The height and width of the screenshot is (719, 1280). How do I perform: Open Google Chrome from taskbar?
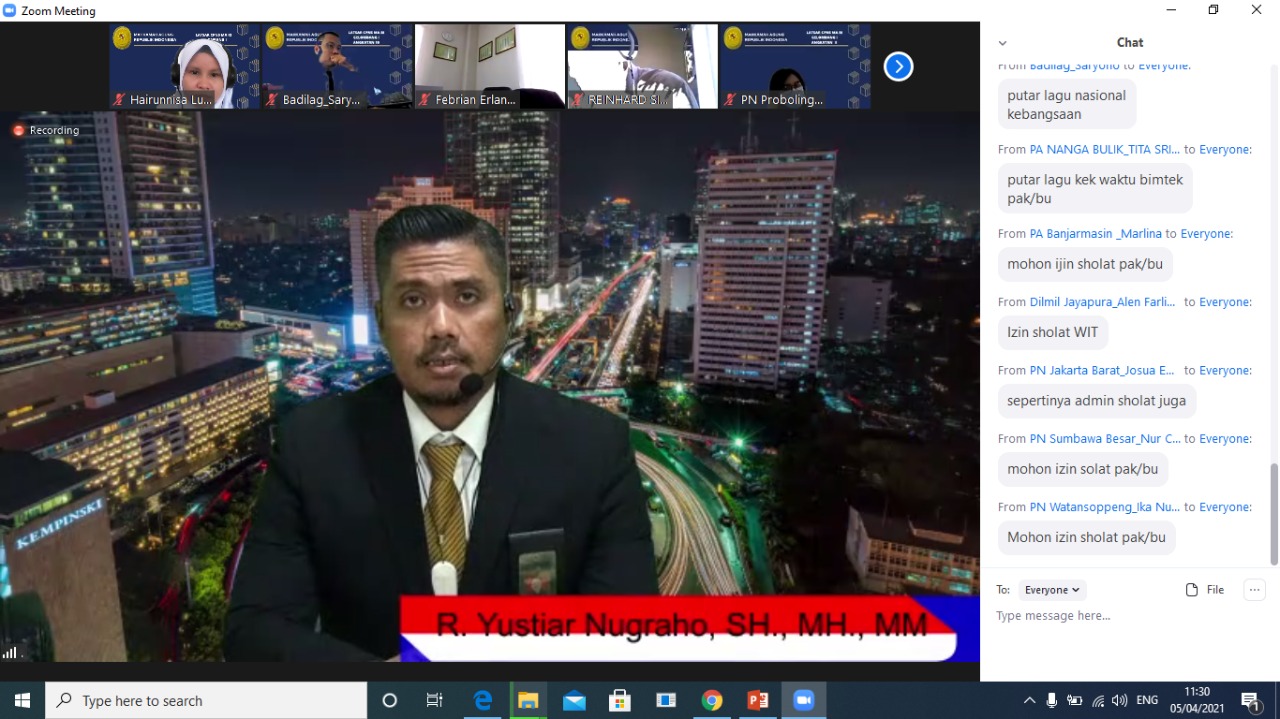pos(712,700)
